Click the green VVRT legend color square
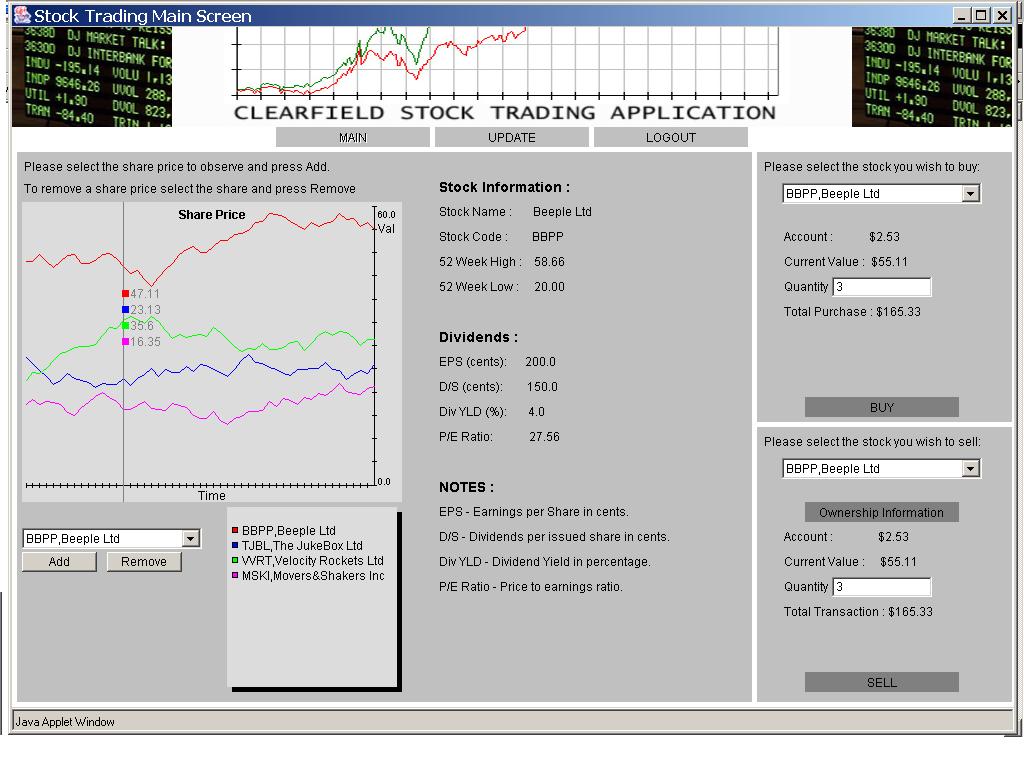1024x768 pixels. 235,561
